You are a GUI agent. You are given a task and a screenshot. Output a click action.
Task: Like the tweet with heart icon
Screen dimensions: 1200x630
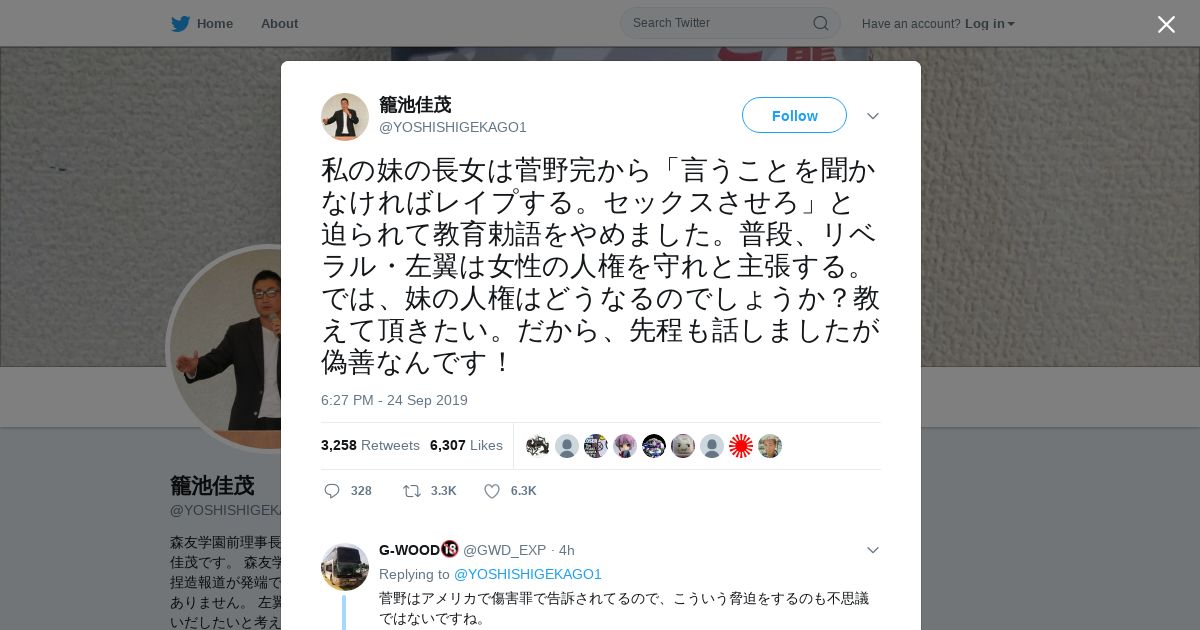point(492,491)
